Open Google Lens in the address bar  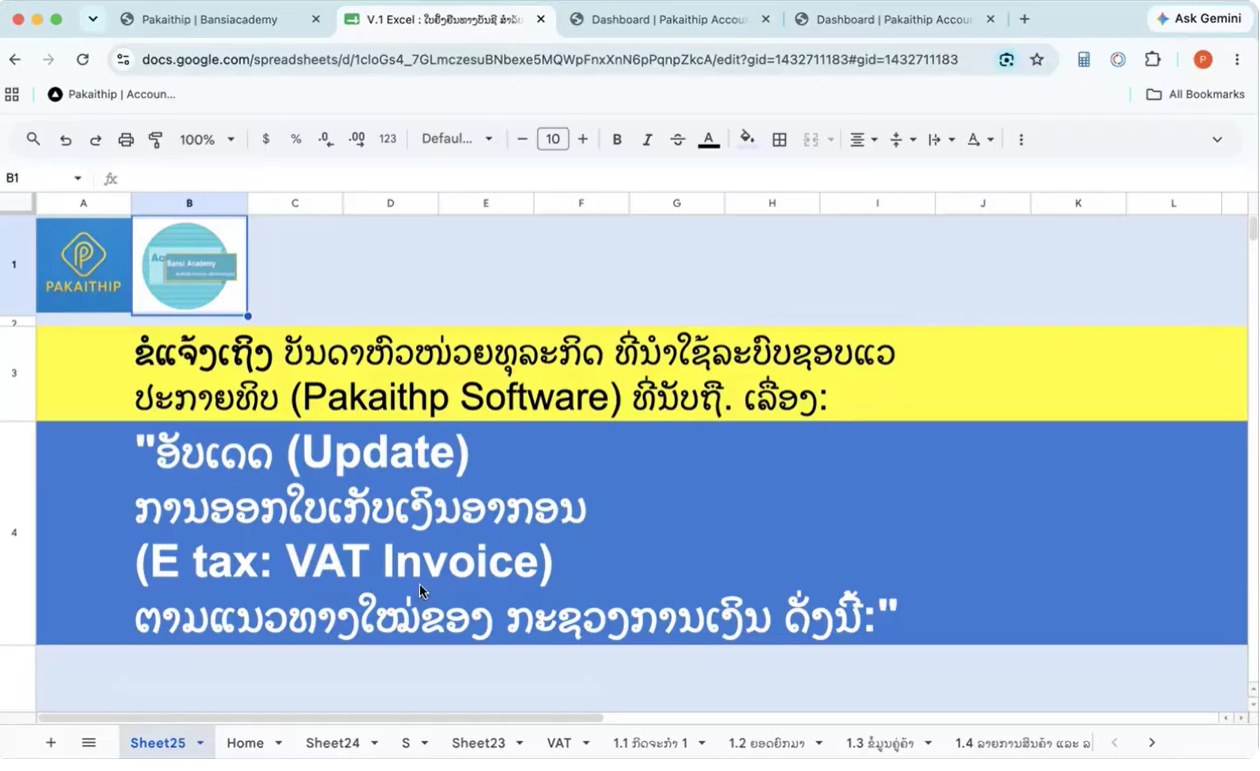point(1006,60)
